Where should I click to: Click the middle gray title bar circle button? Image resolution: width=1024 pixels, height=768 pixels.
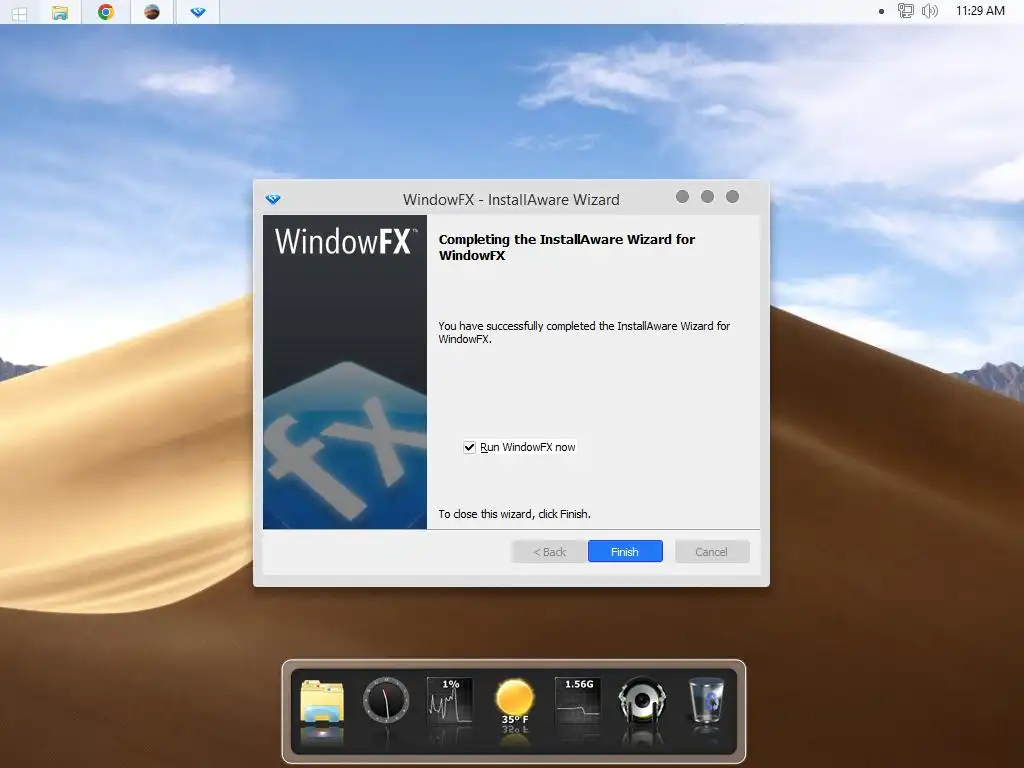[707, 197]
